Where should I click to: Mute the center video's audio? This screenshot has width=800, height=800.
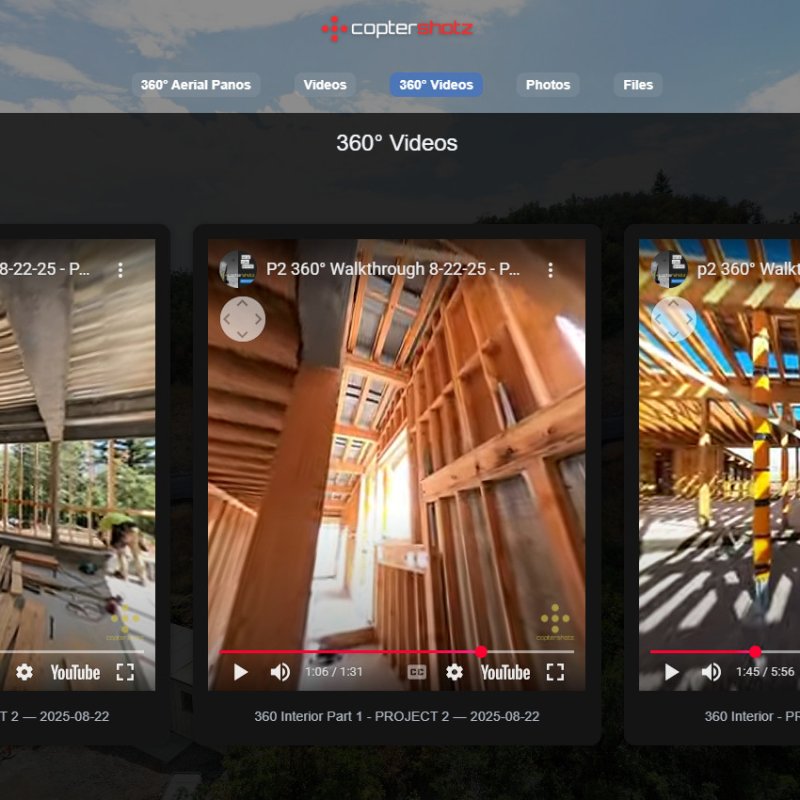pos(281,672)
